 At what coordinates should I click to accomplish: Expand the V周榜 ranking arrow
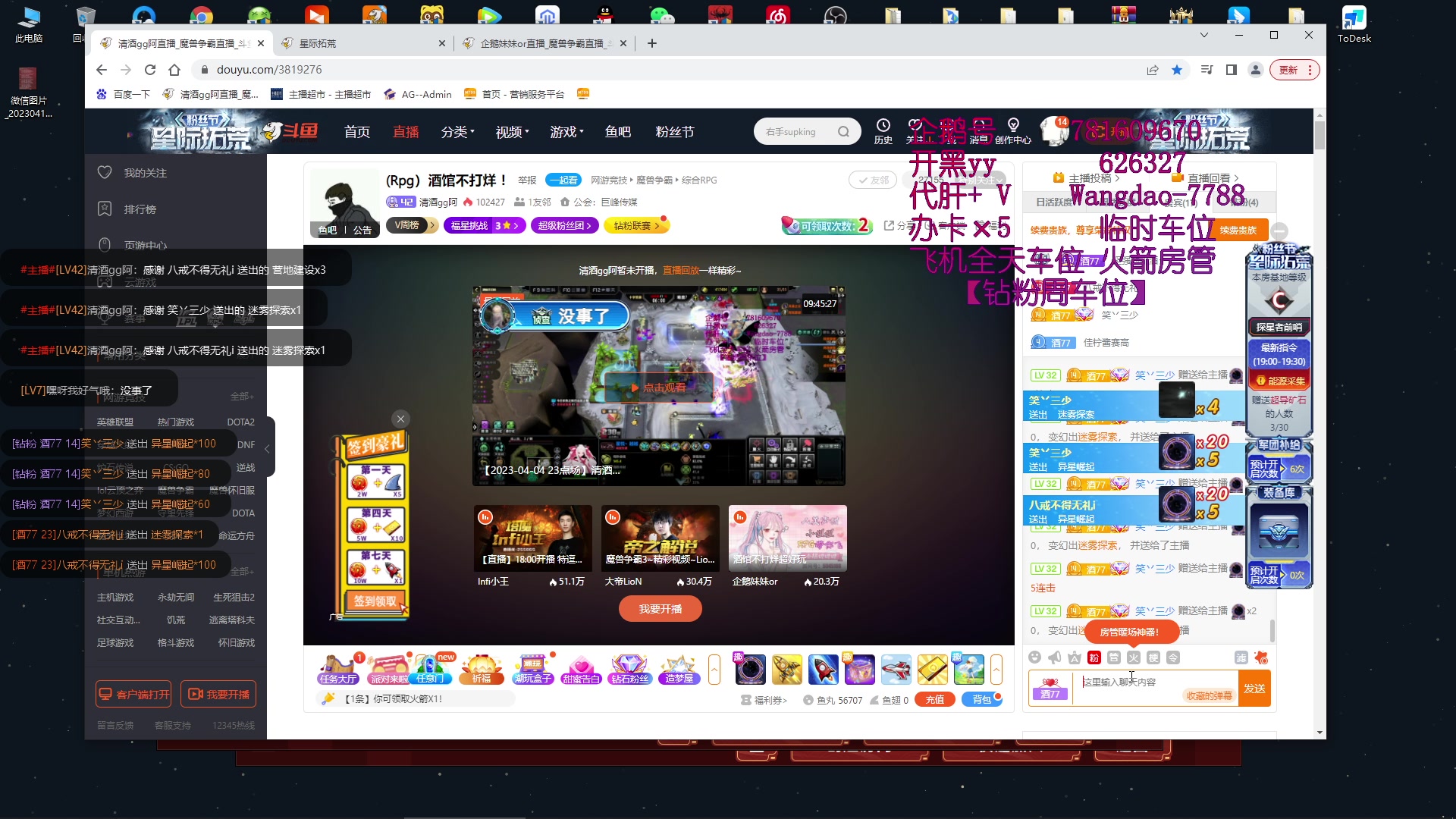click(432, 225)
